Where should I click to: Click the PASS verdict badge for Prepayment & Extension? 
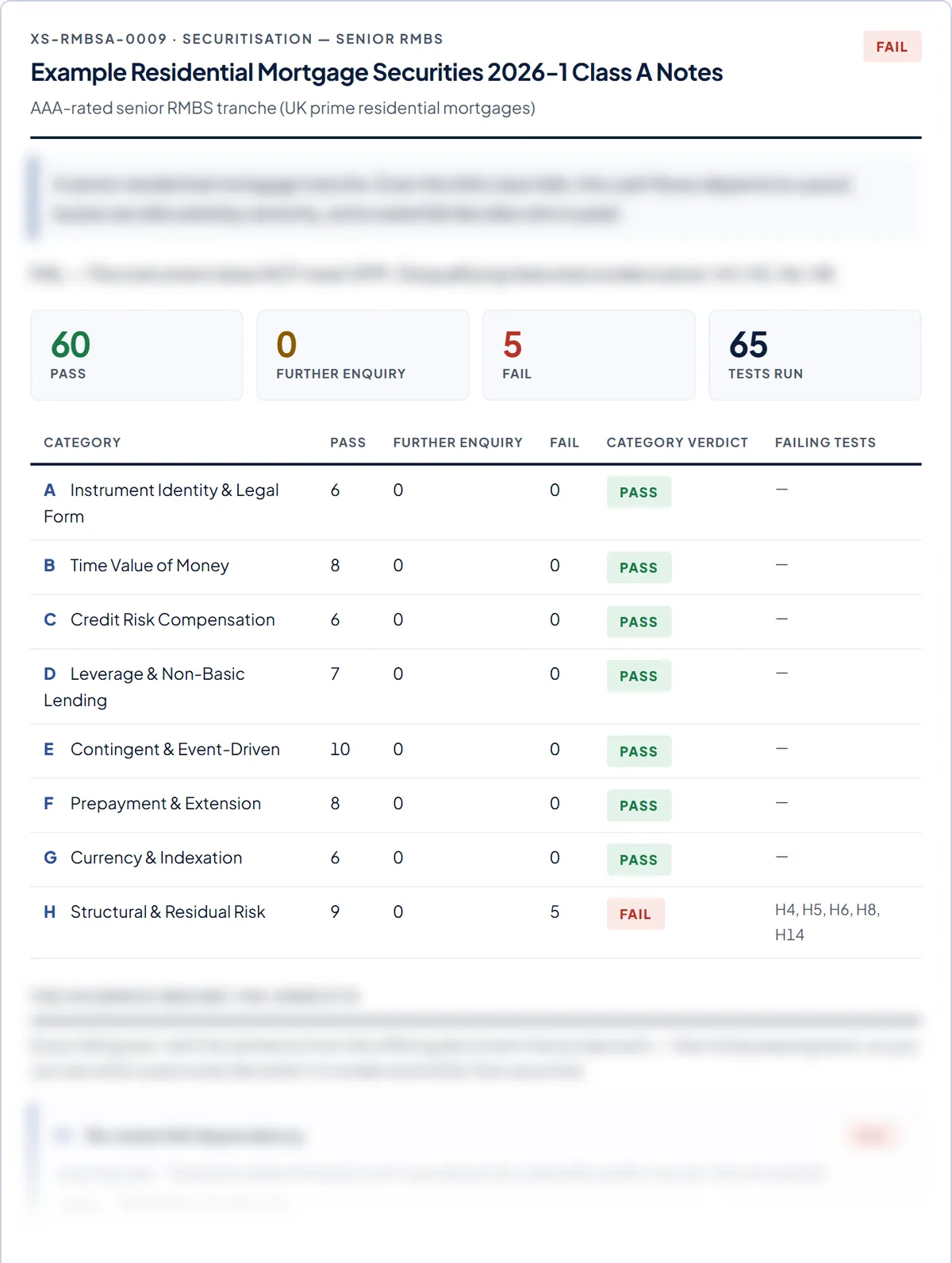click(639, 805)
